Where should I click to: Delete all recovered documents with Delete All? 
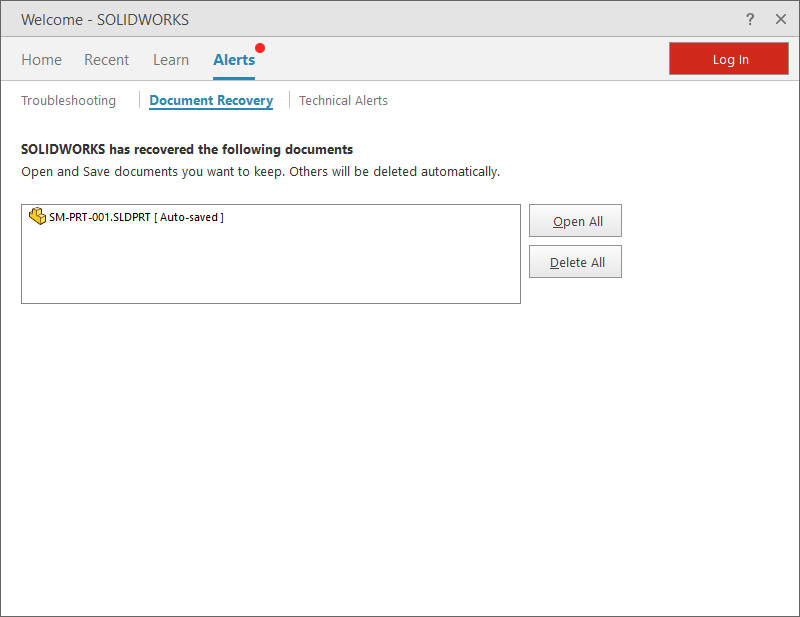575,261
